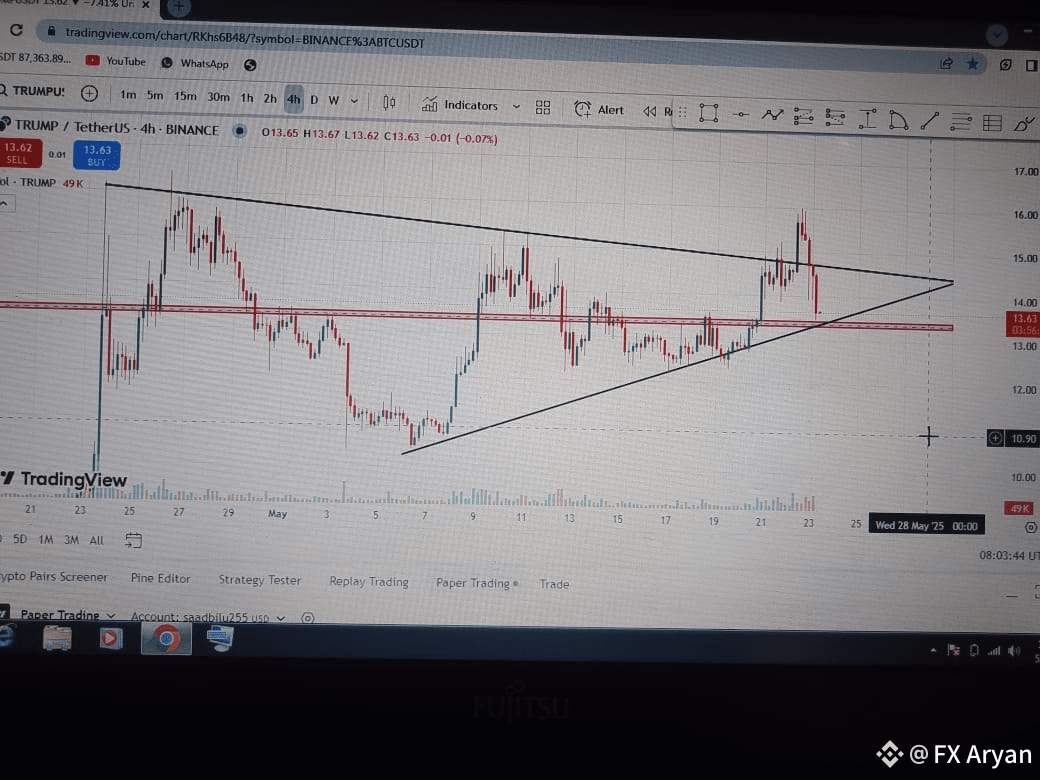Screen dimensions: 1040x780
Task: Open the Crypto Pairs Screener tab
Action: point(53,576)
